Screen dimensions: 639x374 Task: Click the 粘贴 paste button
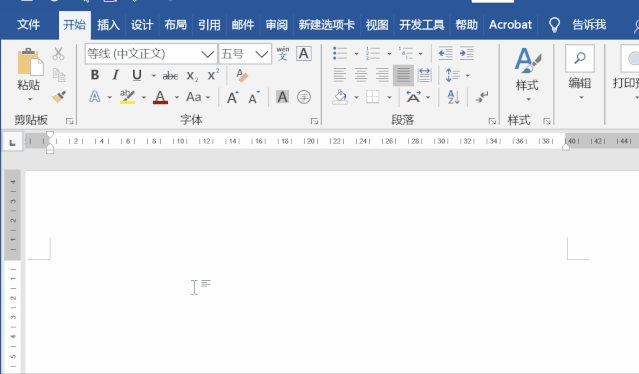coord(29,74)
